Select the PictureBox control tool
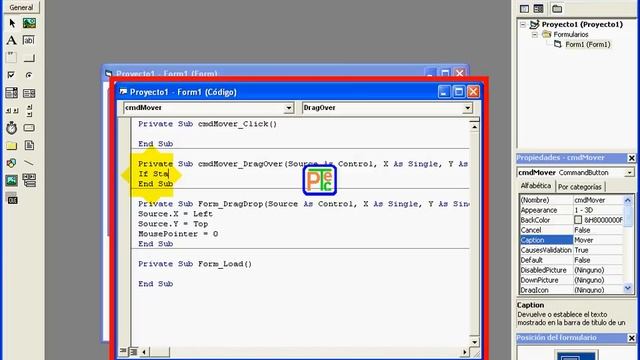 [x=29, y=23]
